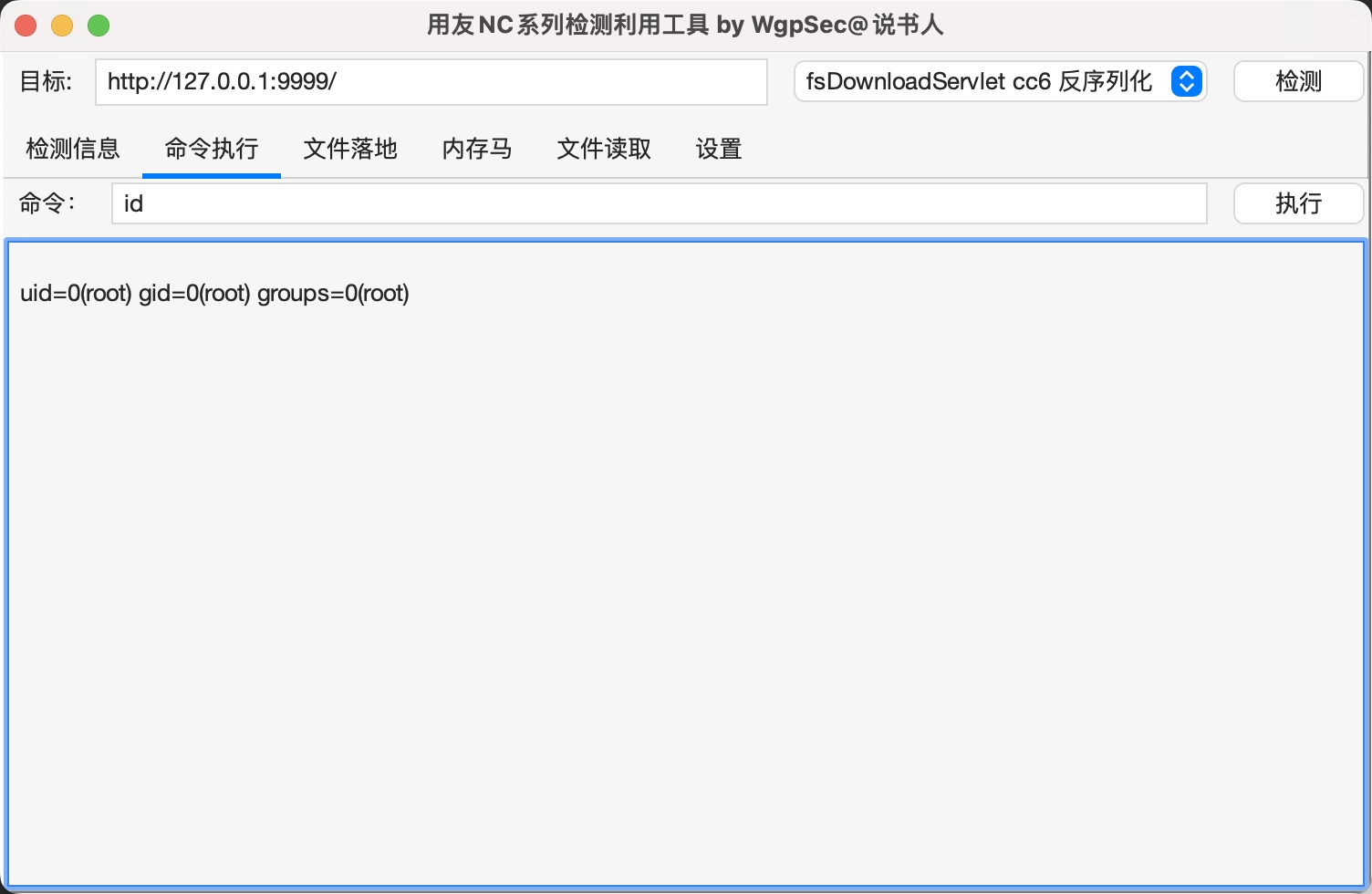The image size is (1372, 894).
Task: Open the 文件落地 tab
Action: pos(350,149)
